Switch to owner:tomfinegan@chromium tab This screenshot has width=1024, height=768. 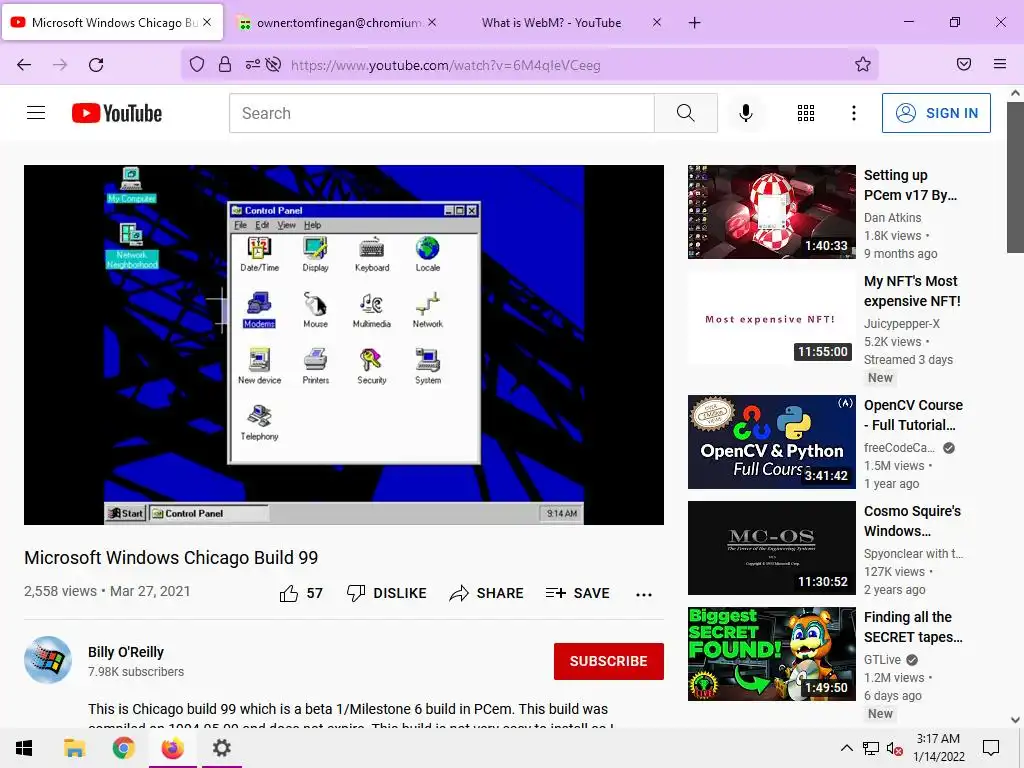point(338,22)
